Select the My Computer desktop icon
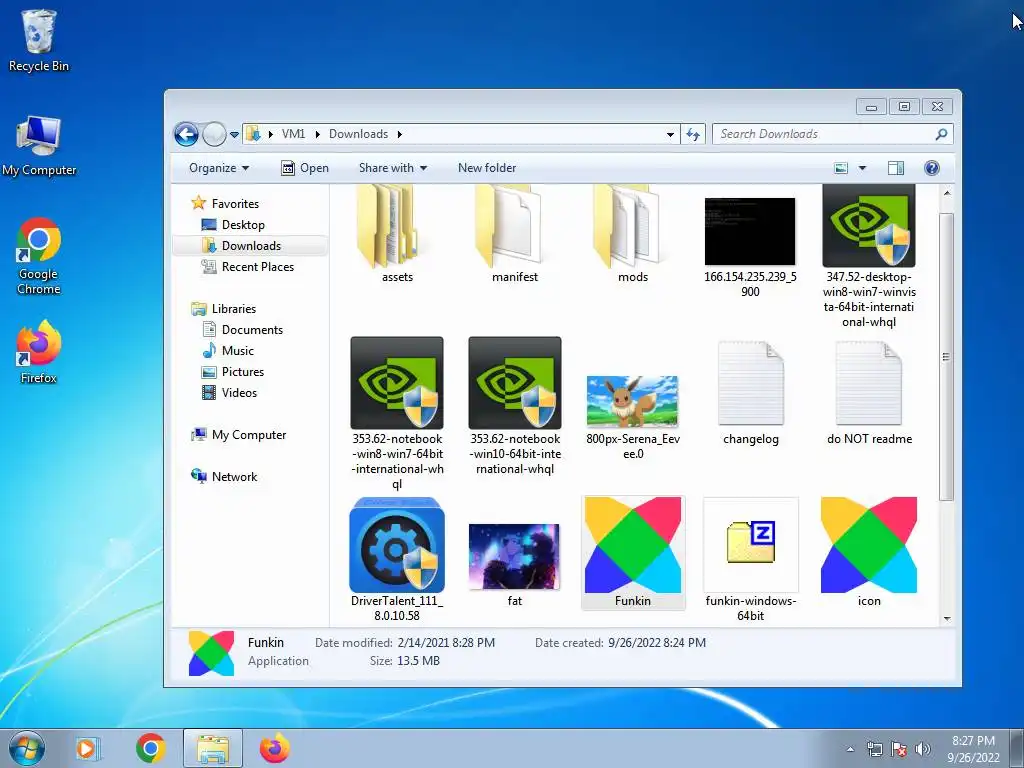Screen dimensions: 1024x768 click(x=39, y=146)
